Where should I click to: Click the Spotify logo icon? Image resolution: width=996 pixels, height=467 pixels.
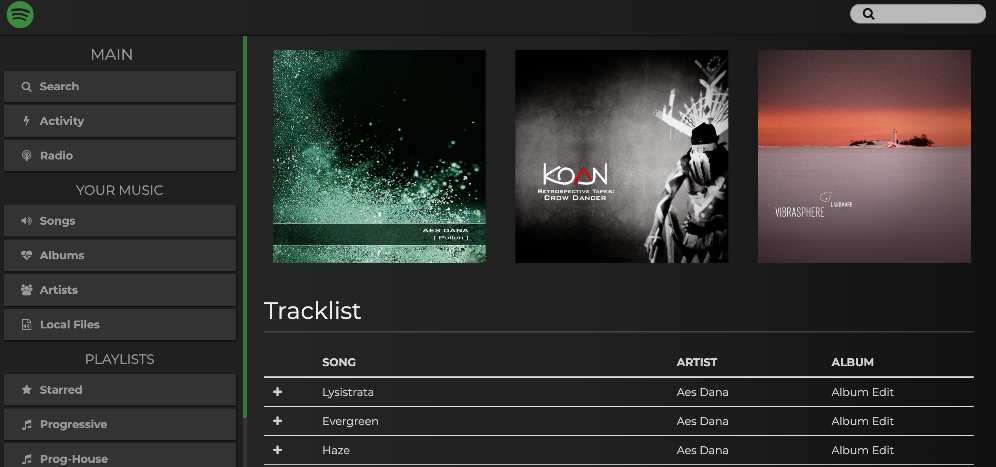[x=20, y=15]
